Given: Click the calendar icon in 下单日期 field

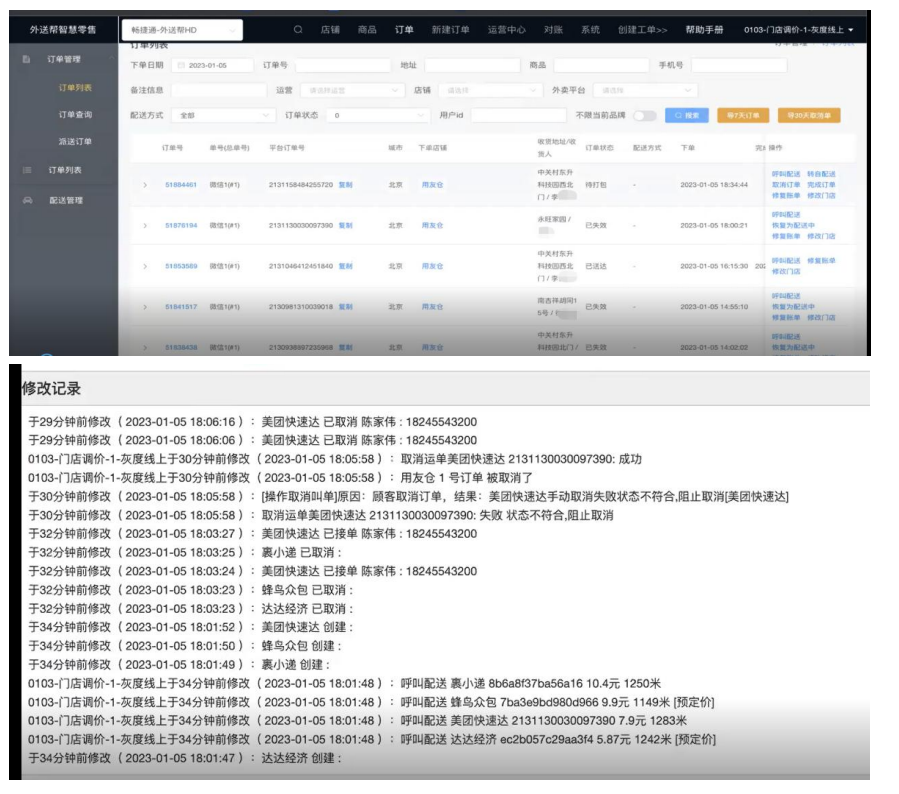Looking at the screenshot, I should point(181,65).
